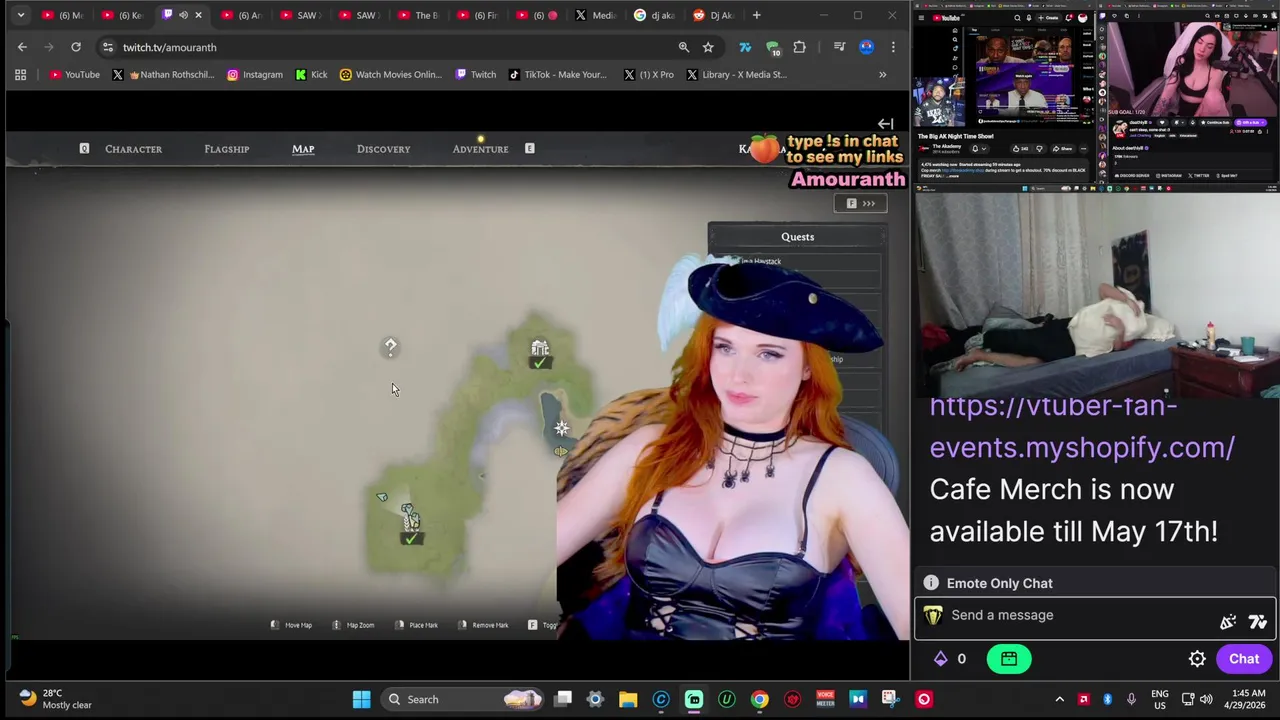Switch to the 'Dj Ak' Reddit tab

pyautogui.click(x=715, y=15)
